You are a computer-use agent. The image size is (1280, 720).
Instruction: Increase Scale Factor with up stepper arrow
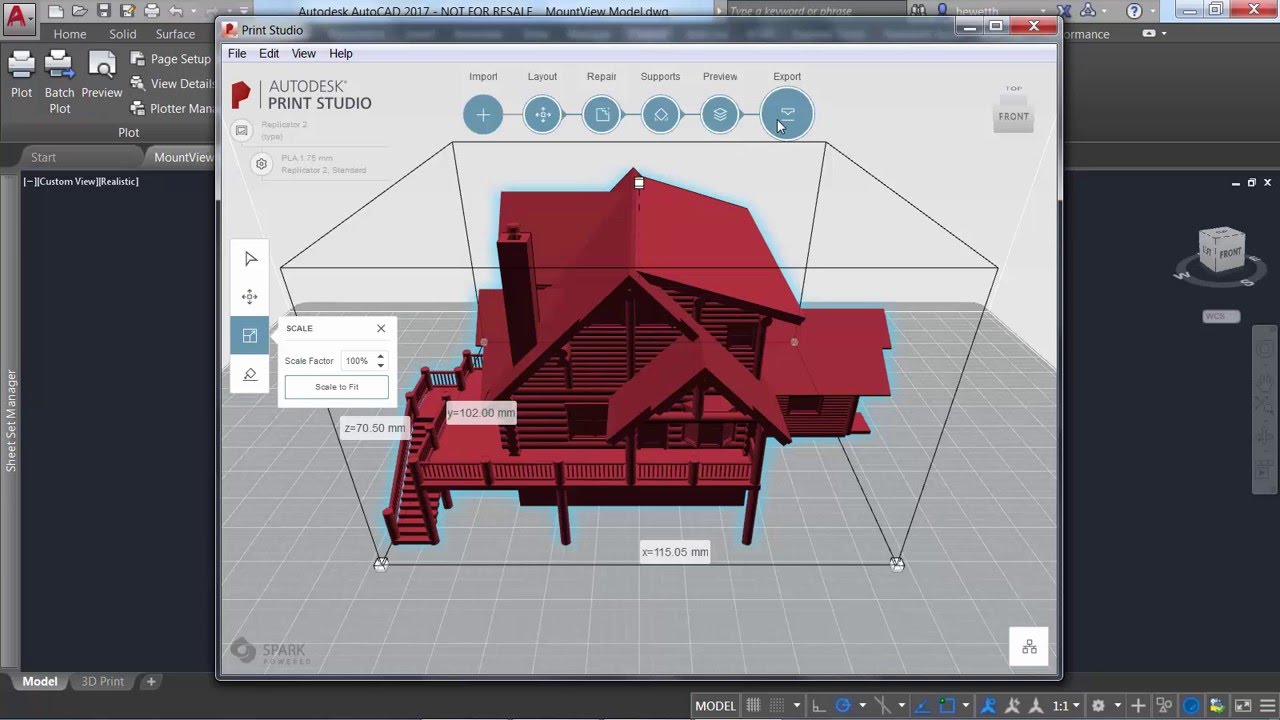381,356
